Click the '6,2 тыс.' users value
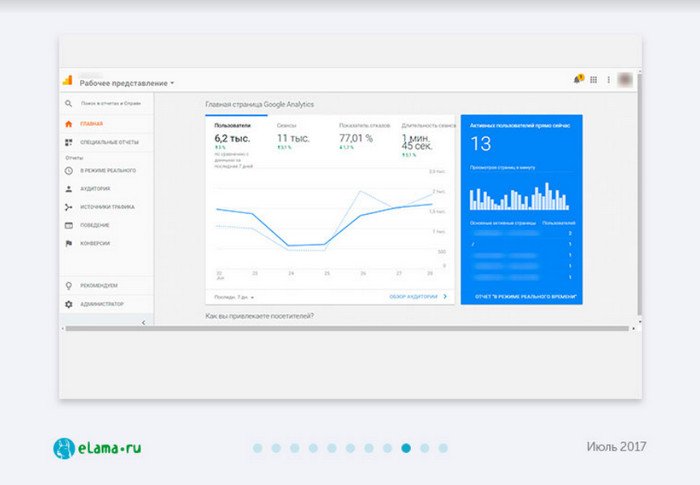 click(x=232, y=138)
